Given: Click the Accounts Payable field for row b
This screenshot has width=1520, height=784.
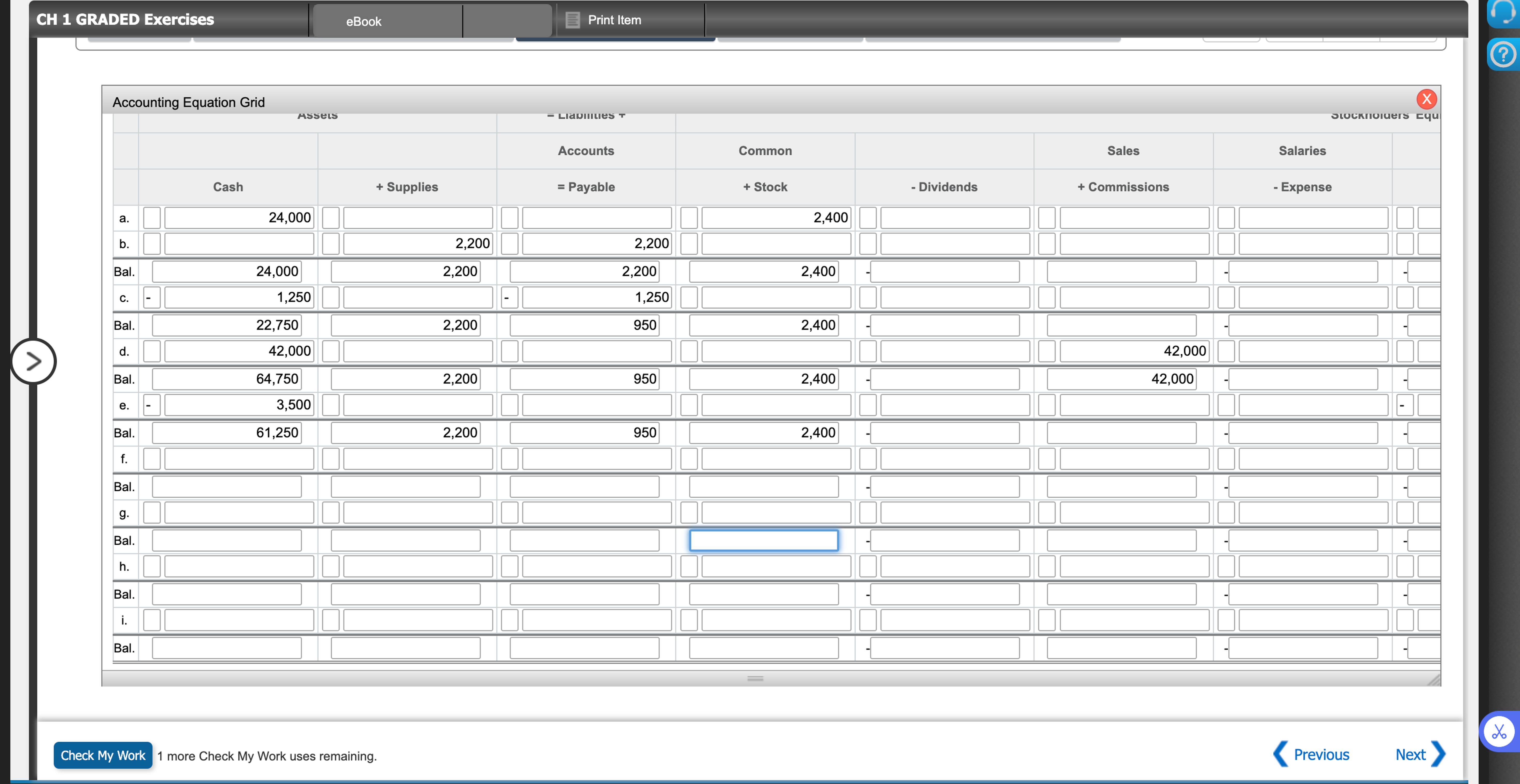Looking at the screenshot, I should pyautogui.click(x=597, y=244).
